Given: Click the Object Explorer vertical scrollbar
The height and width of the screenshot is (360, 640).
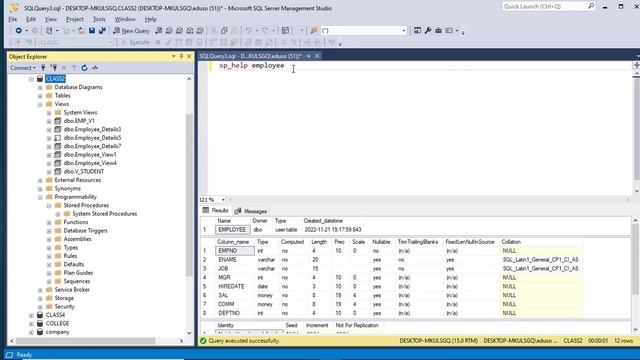Looking at the screenshot, I should coord(189,196).
